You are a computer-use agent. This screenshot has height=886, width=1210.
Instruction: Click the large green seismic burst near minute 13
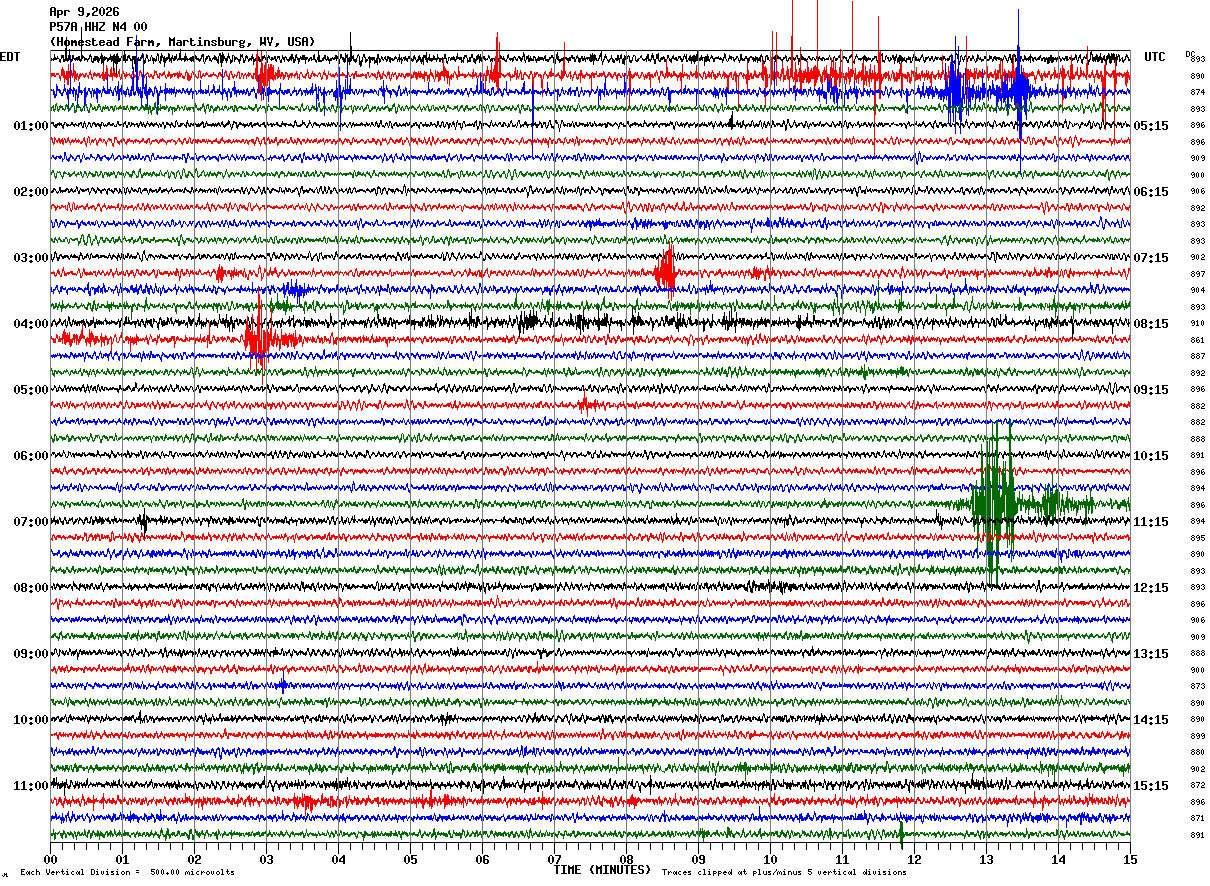[997, 503]
